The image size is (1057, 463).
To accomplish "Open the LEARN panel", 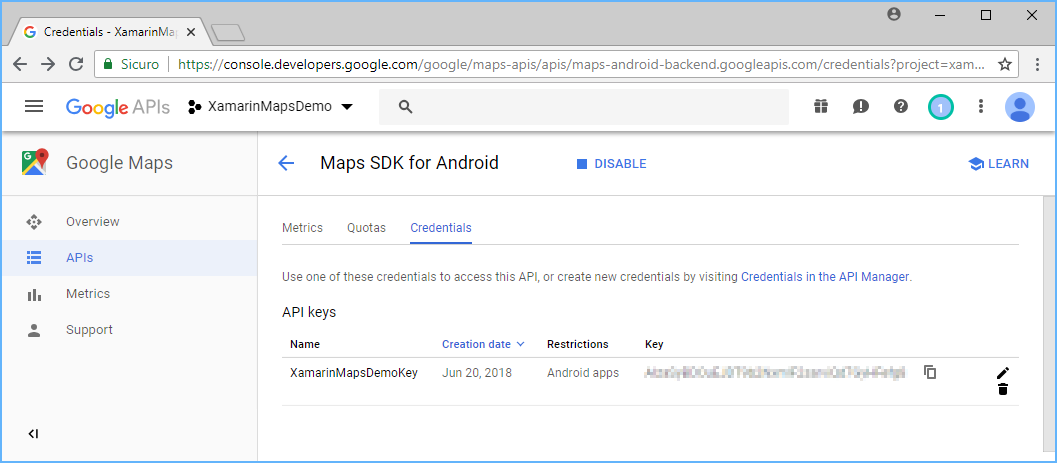I will point(998,164).
